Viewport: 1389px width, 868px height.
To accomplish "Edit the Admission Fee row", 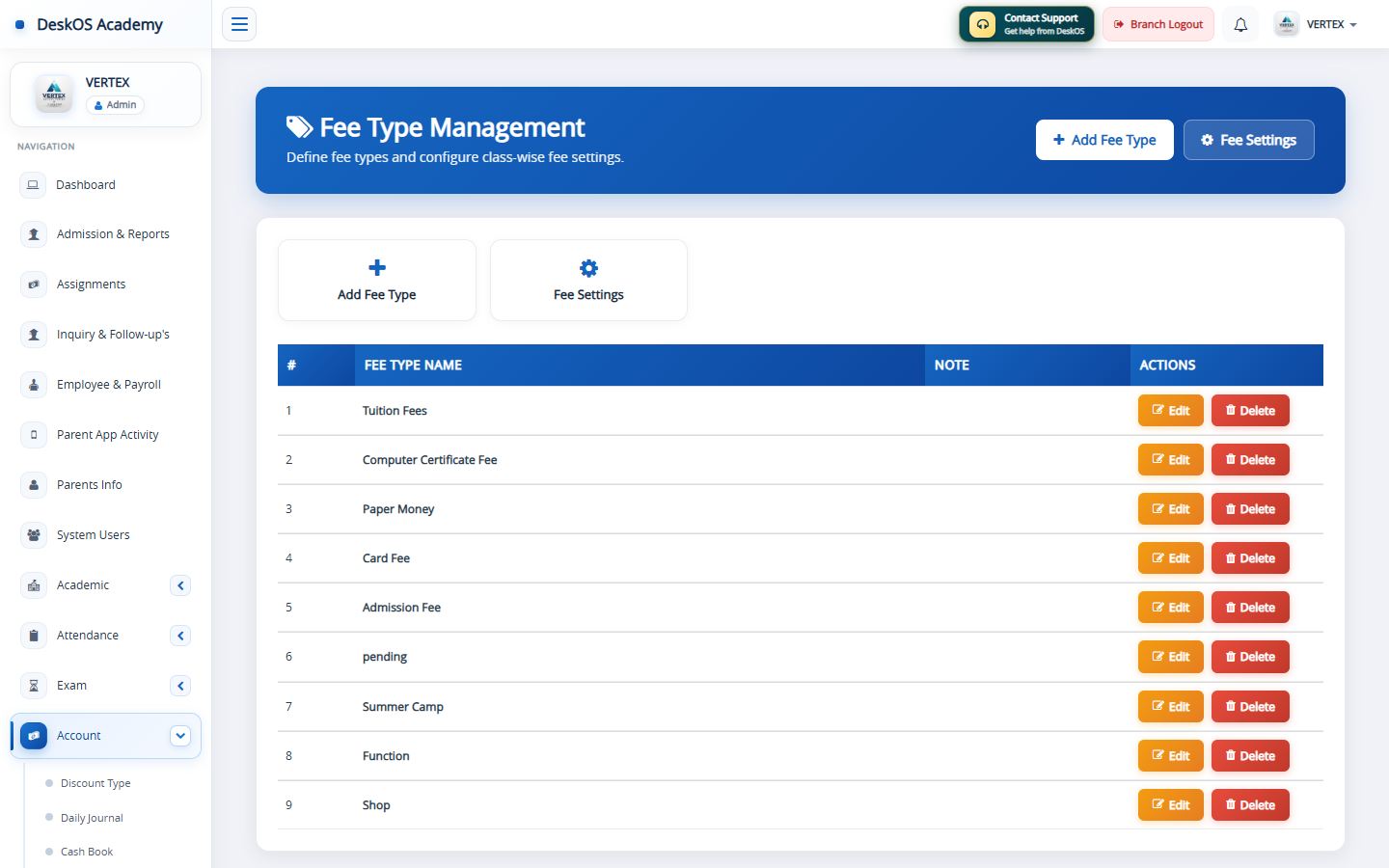I will point(1171,608).
